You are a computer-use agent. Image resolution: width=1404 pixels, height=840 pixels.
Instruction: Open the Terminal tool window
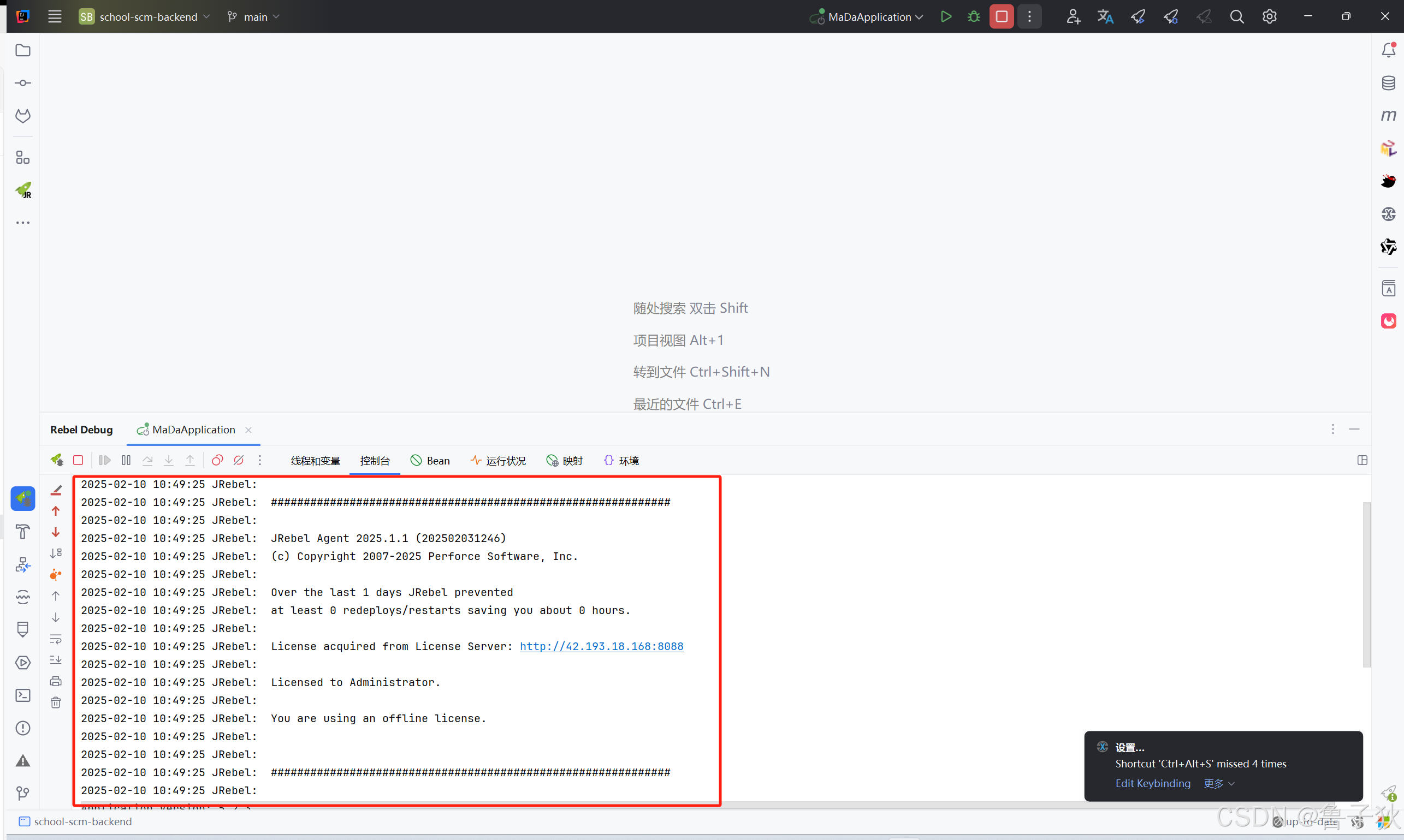pos(23,695)
